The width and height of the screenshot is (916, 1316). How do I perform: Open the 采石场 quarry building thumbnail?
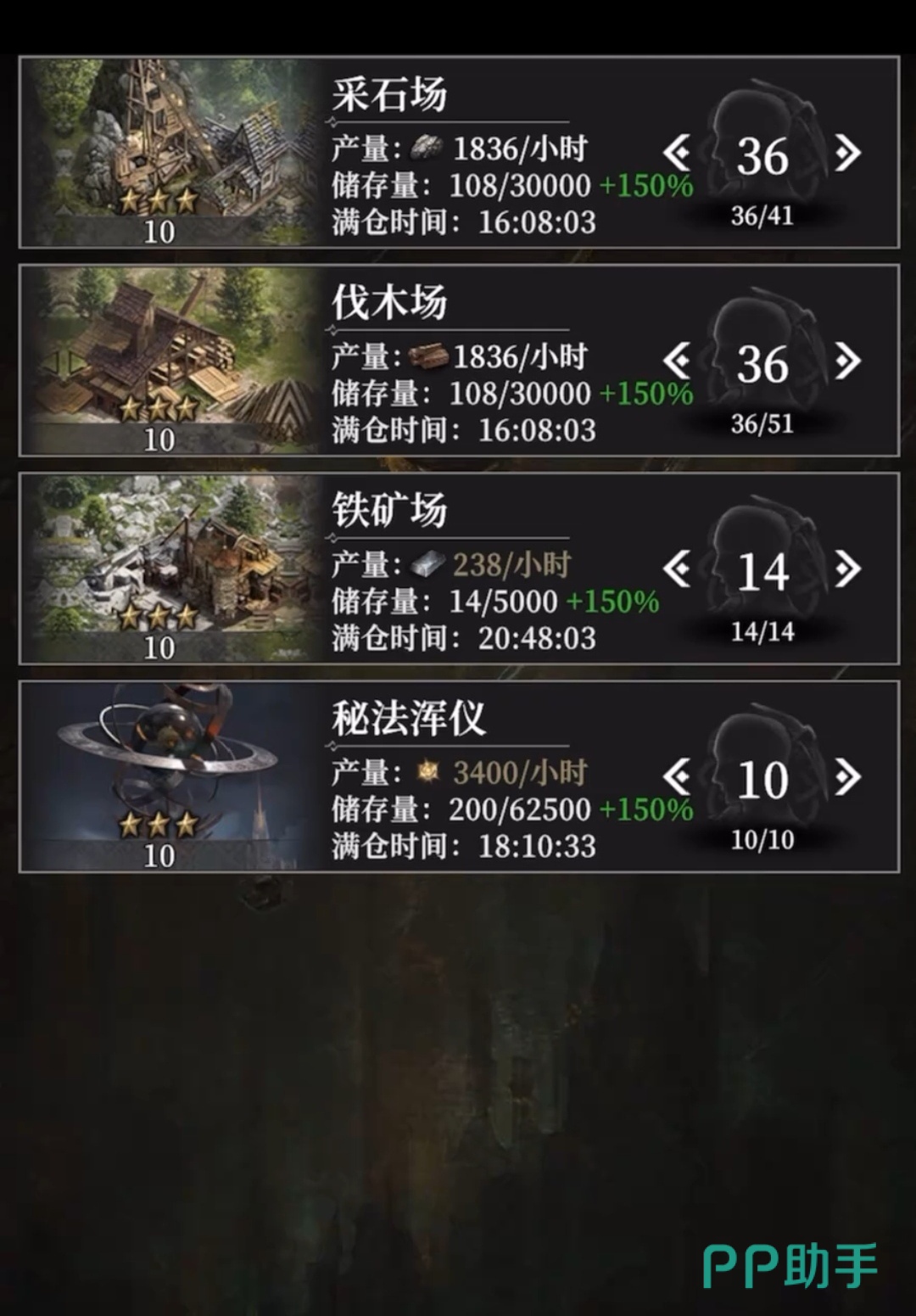[x=170, y=153]
